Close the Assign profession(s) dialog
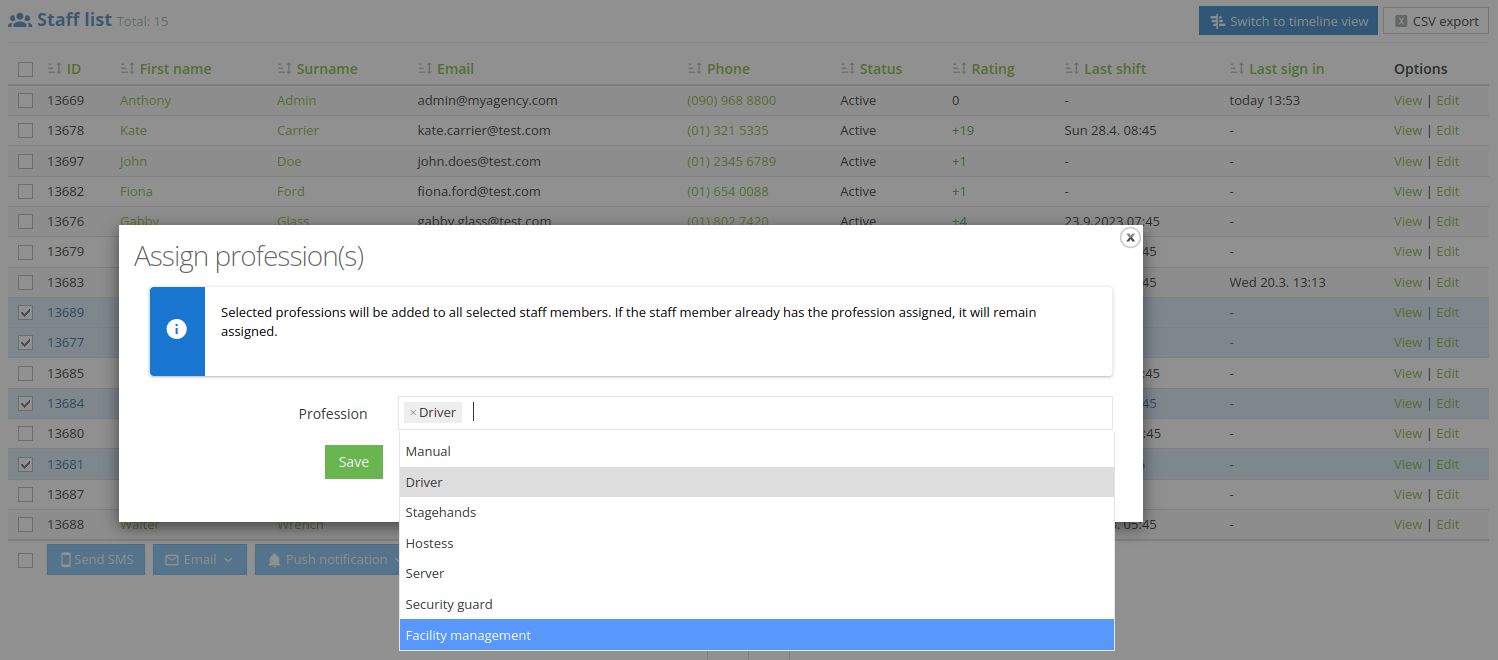The height and width of the screenshot is (660, 1498). (x=1130, y=238)
